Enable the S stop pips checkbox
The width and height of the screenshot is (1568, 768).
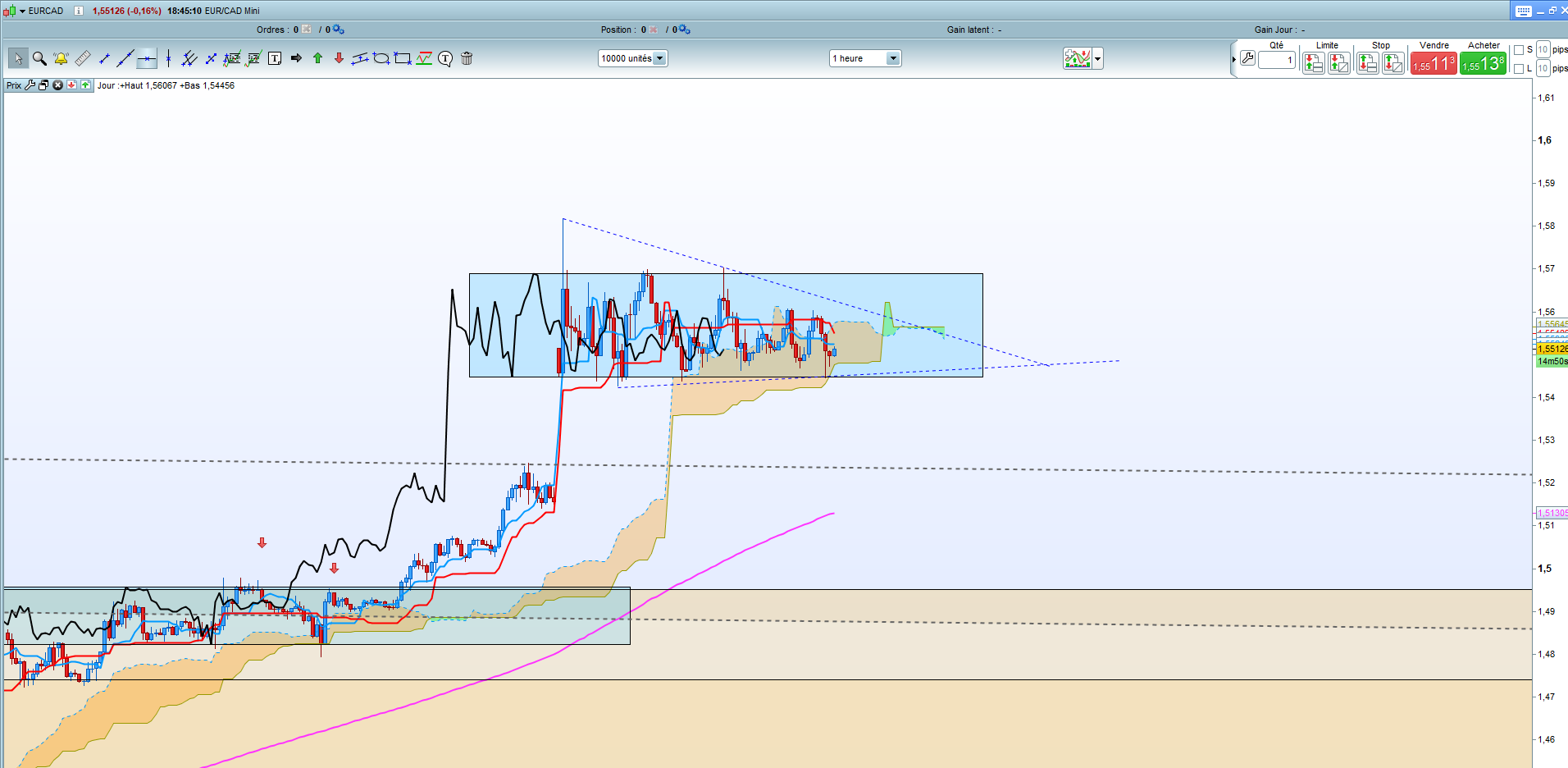[x=1519, y=50]
